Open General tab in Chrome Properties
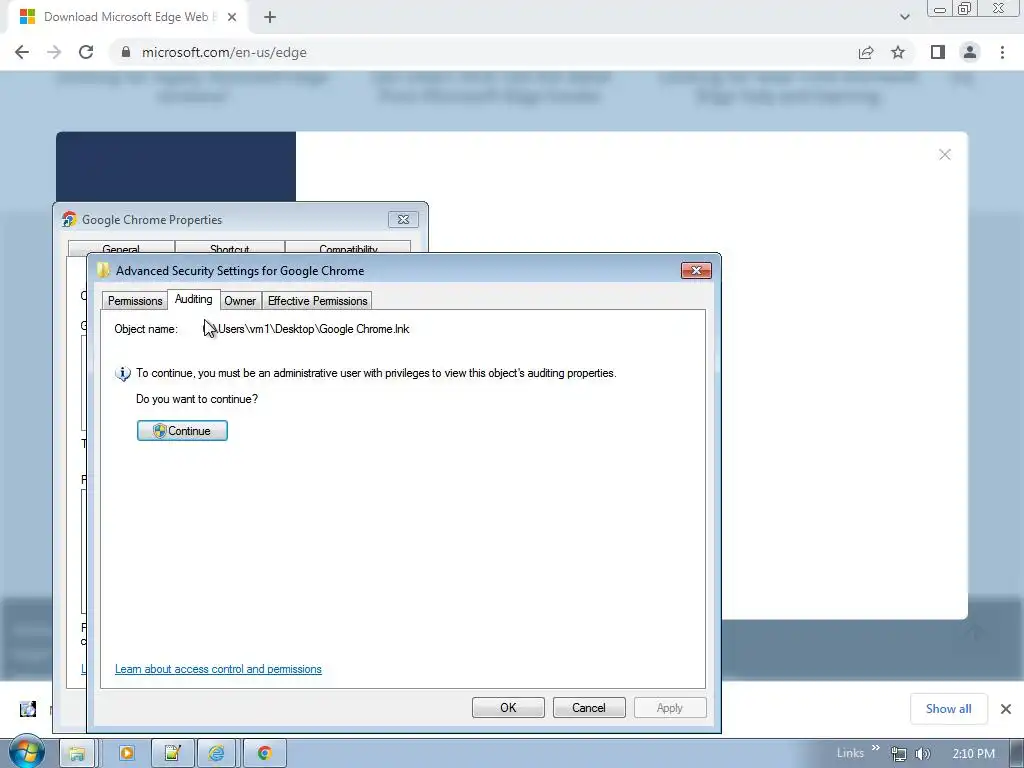The image size is (1024, 768). pyautogui.click(x=121, y=248)
